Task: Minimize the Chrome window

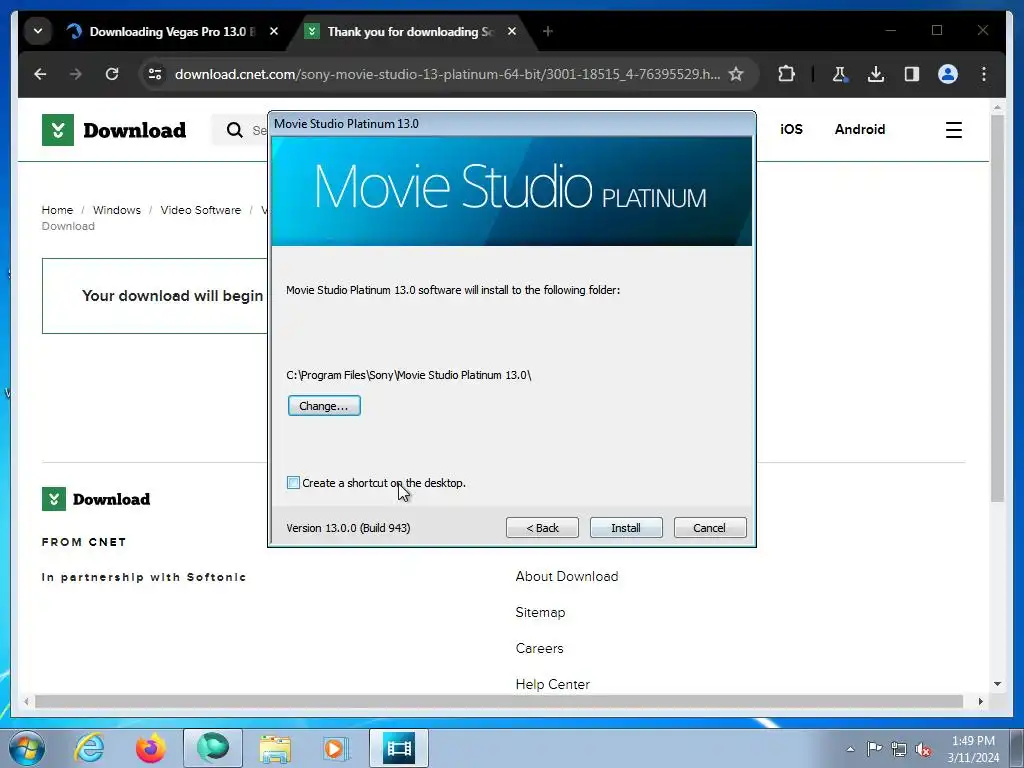Action: point(891,31)
